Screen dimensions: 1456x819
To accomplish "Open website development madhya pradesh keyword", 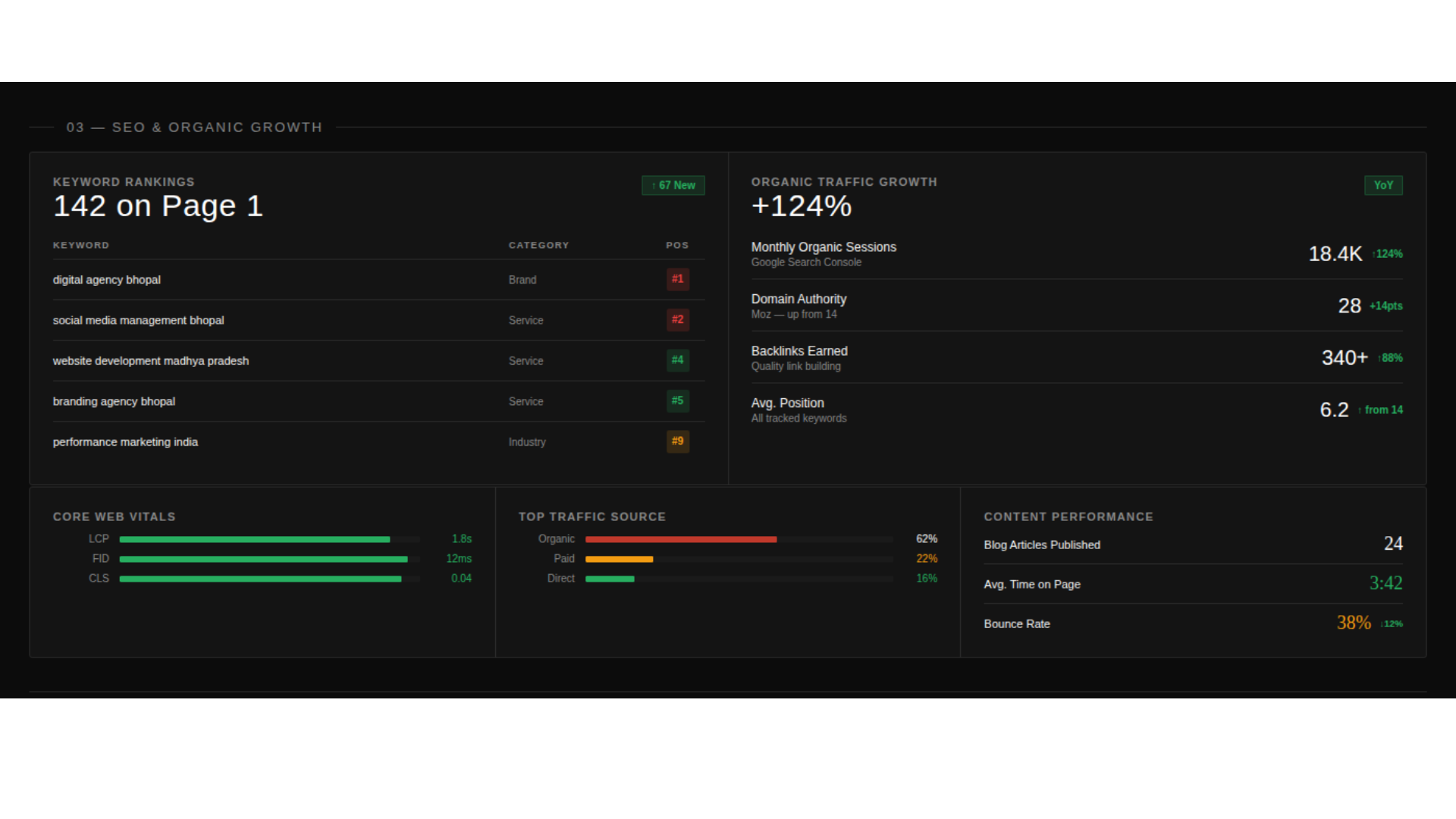I will [151, 361].
